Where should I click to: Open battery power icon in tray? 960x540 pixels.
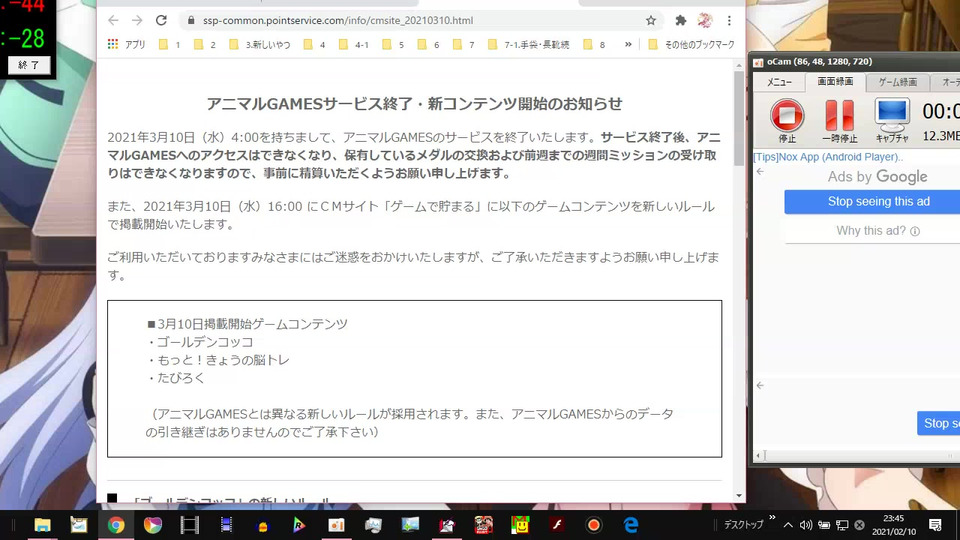[x=824, y=525]
